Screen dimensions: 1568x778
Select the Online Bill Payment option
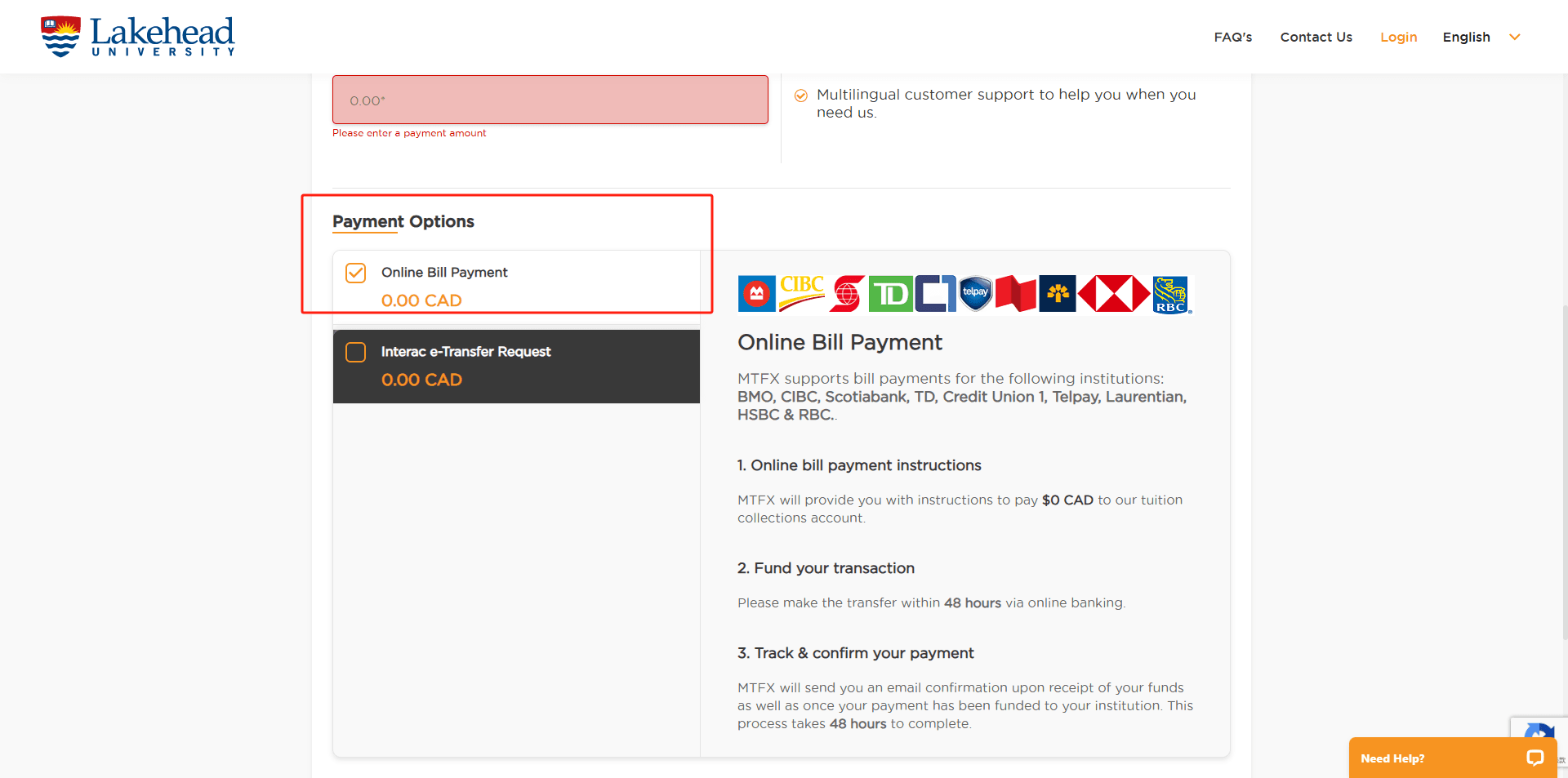click(516, 287)
